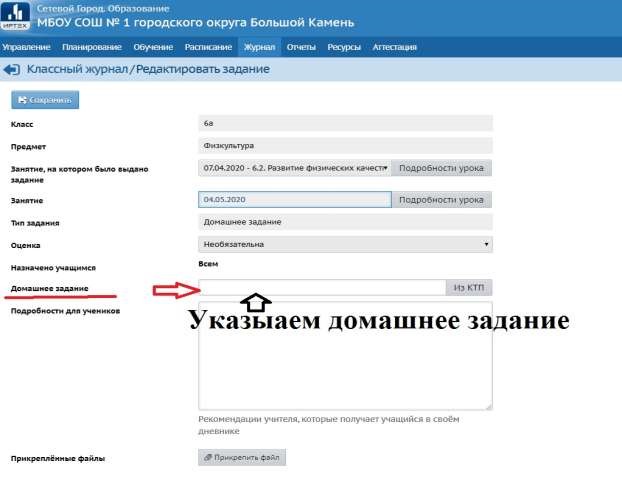Open the Обучение menu
This screenshot has height=488, width=622.
click(153, 47)
